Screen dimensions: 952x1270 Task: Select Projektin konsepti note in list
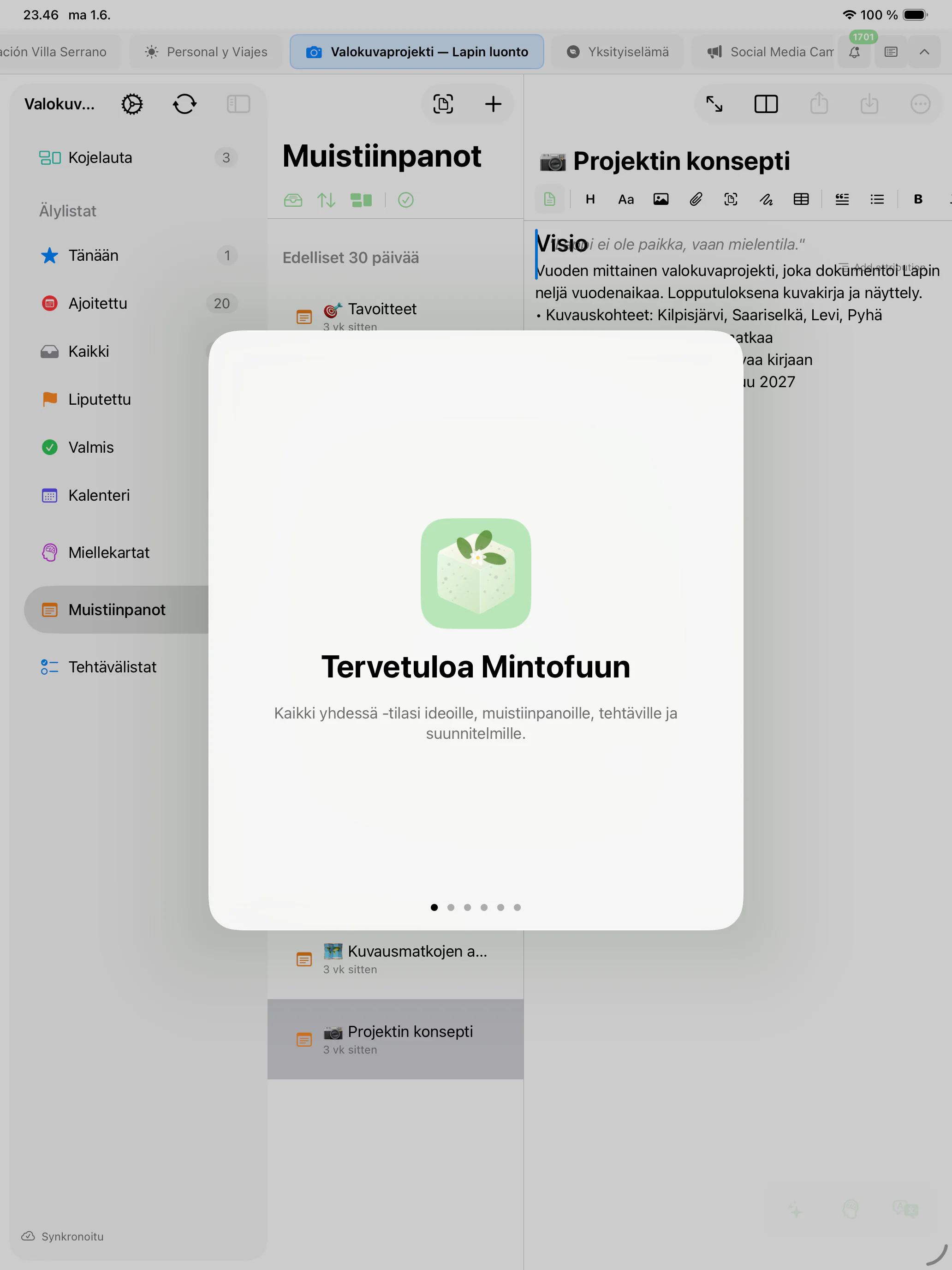click(x=395, y=1039)
